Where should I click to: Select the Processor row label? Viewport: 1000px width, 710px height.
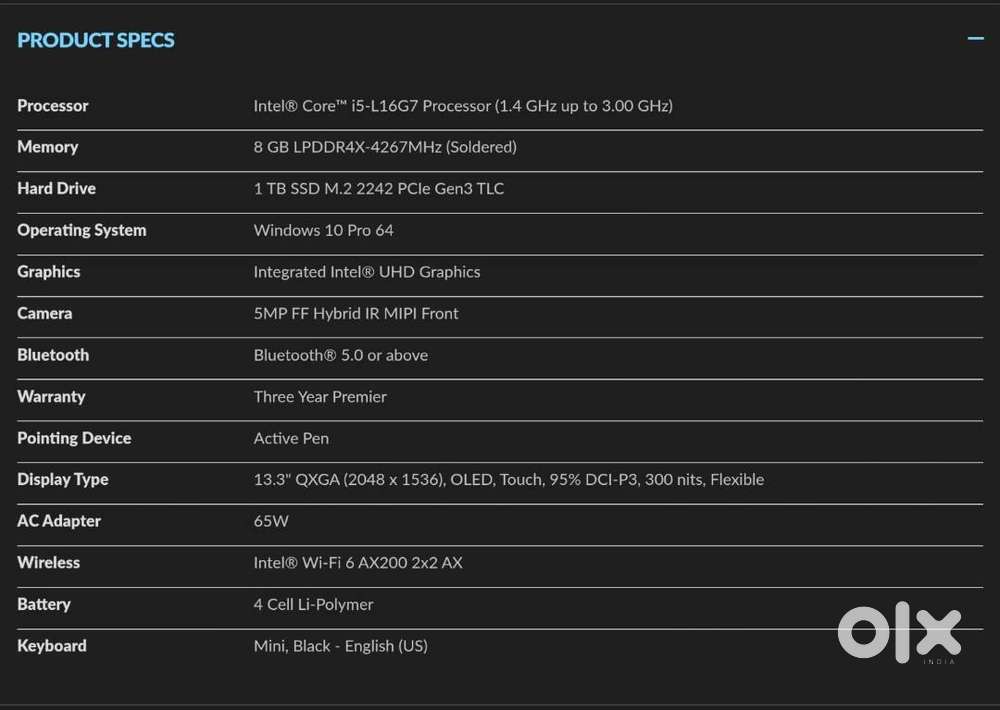point(53,106)
